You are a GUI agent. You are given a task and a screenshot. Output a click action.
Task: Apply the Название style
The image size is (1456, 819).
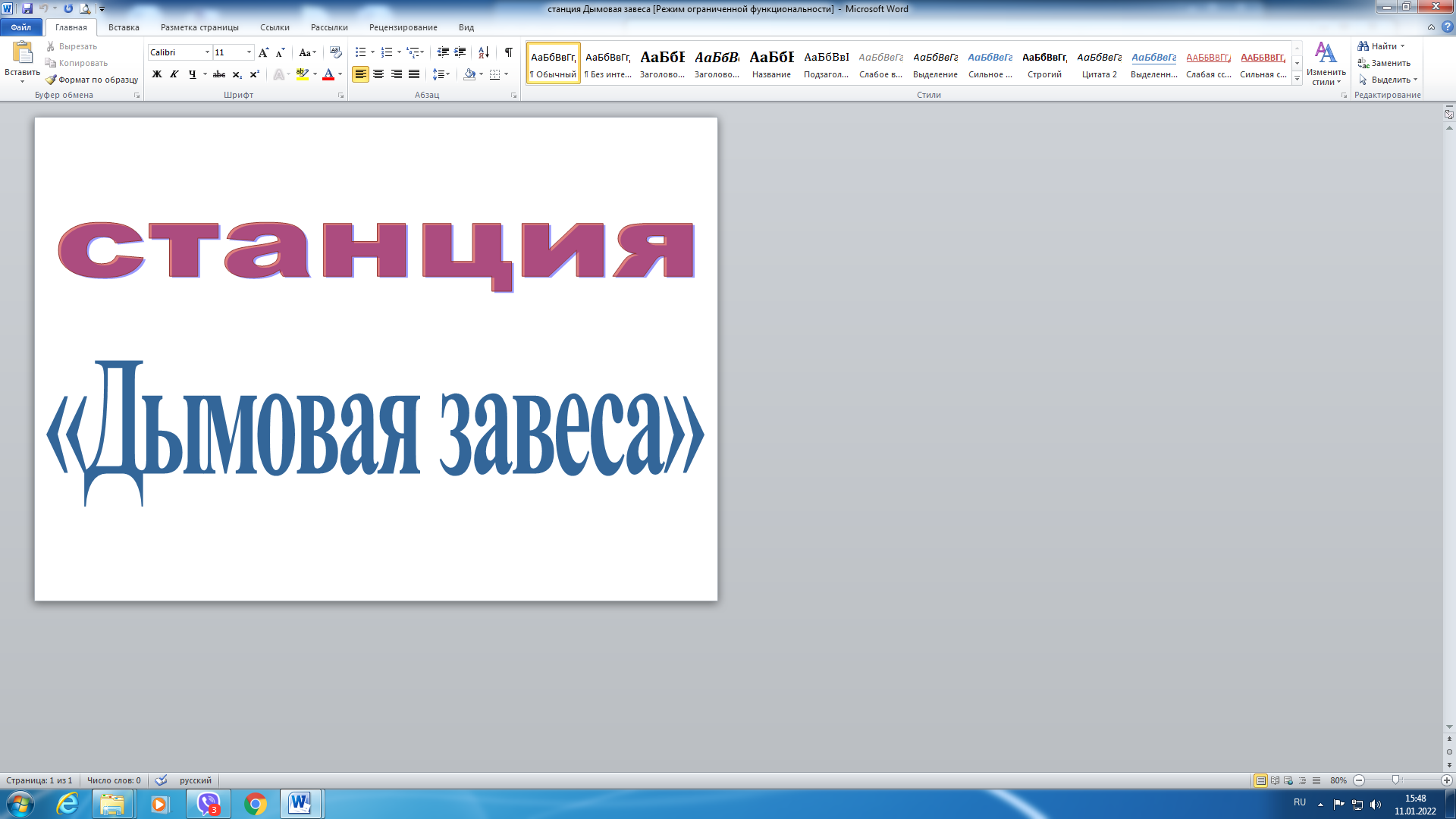coord(771,64)
